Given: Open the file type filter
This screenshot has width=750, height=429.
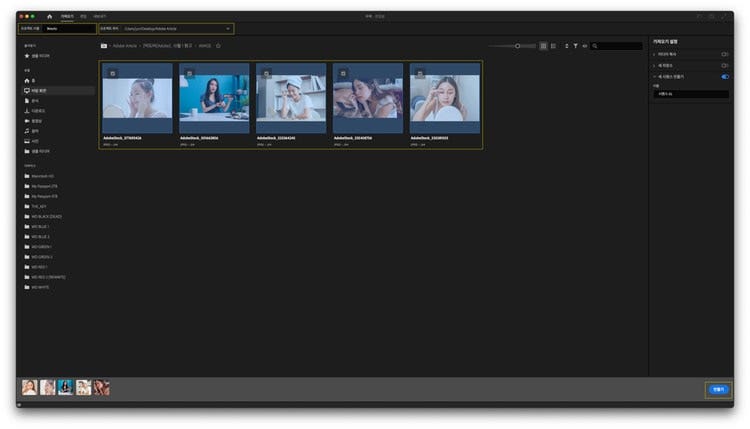Looking at the screenshot, I should click(575, 46).
